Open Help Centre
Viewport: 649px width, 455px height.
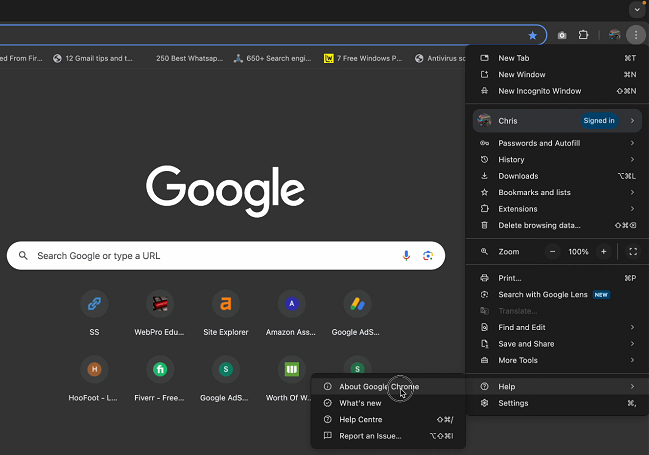pos(388,419)
